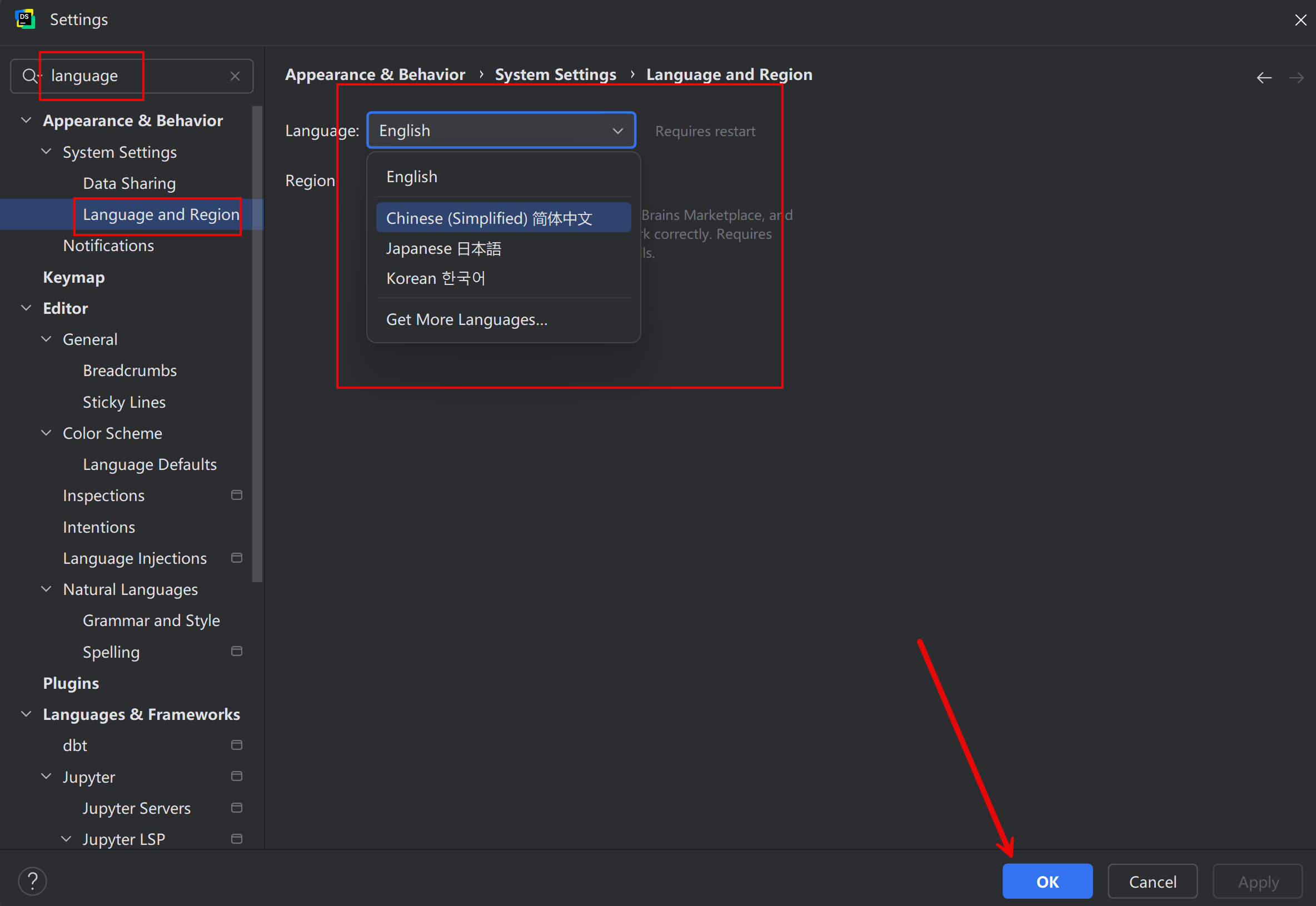Click the back navigation arrow
This screenshot has width=1316, height=906.
(1264, 77)
